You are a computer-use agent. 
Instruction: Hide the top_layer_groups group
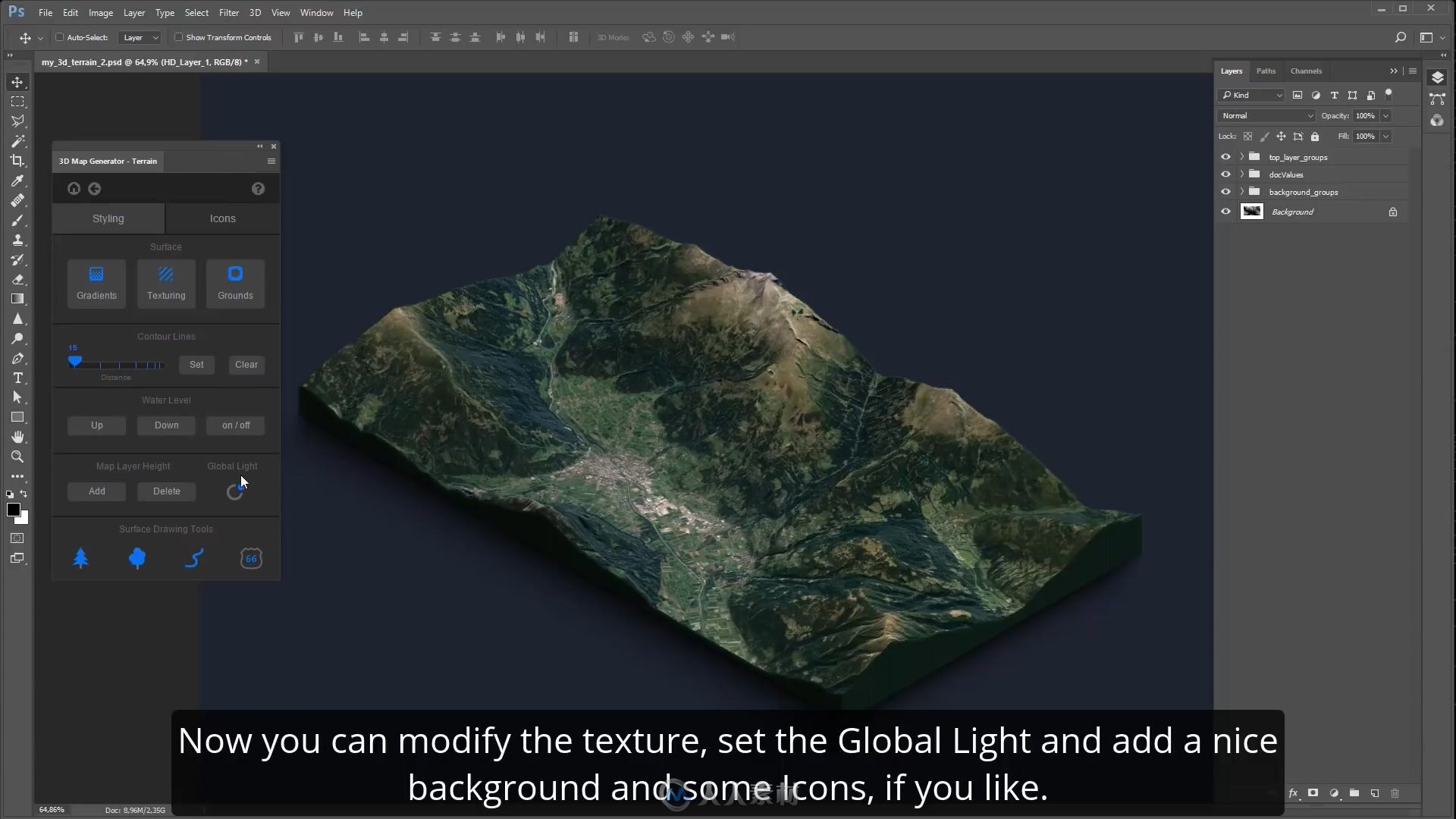(1225, 157)
